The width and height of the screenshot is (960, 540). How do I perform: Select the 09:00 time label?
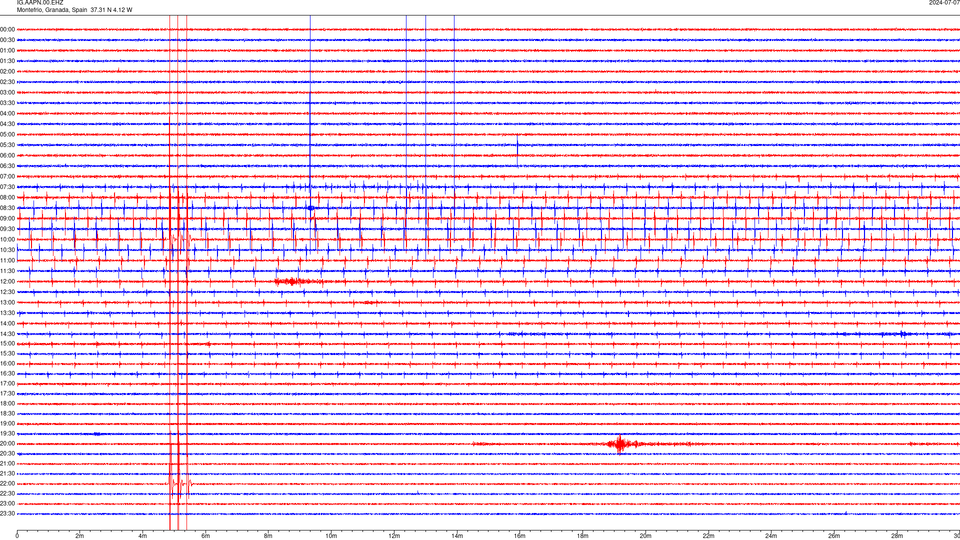[7, 219]
